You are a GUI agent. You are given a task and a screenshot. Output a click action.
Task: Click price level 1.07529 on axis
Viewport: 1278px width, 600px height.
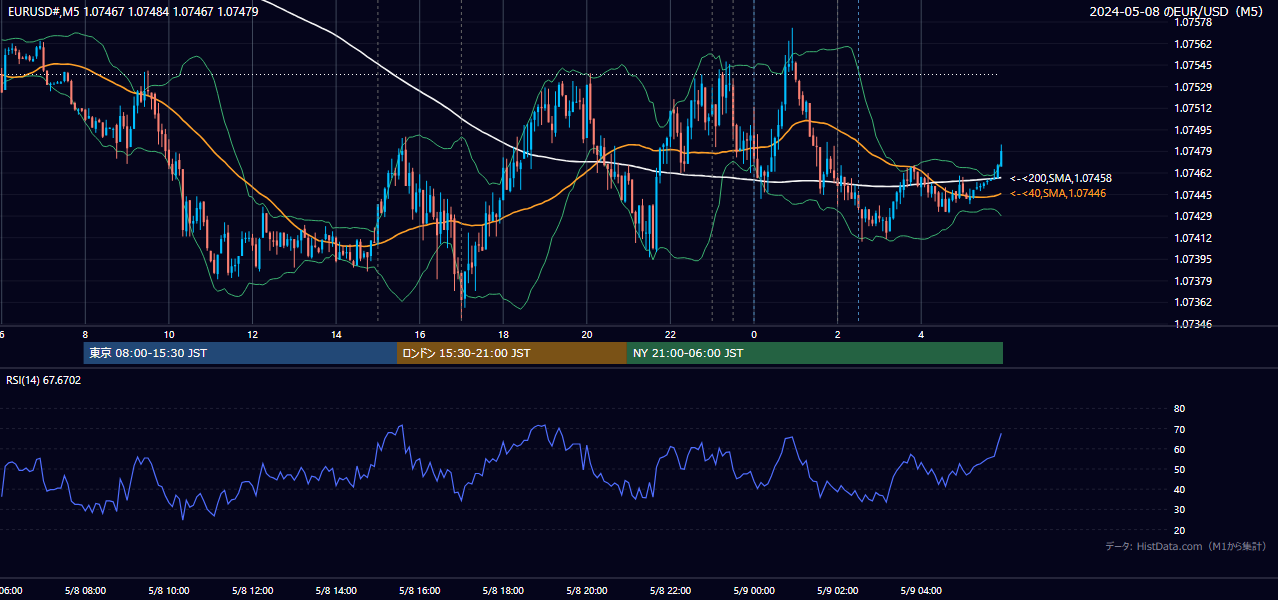click(1192, 87)
